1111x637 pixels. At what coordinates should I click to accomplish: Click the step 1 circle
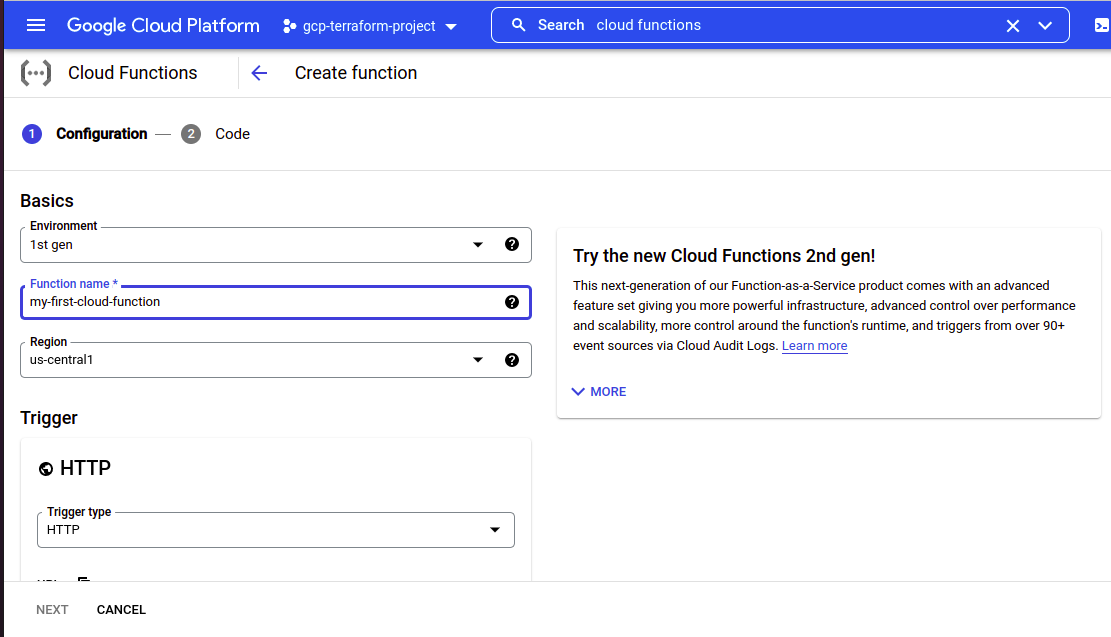(x=32, y=134)
